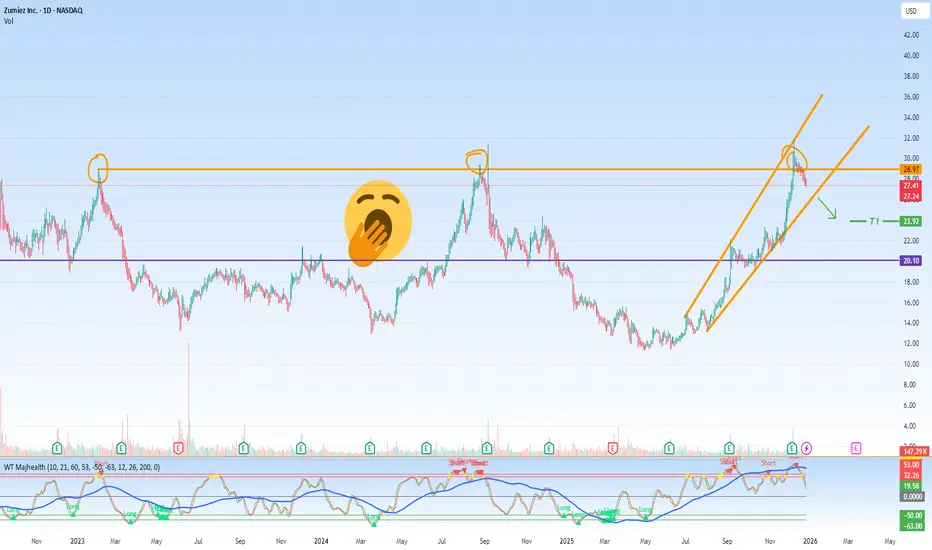This screenshot has height=550, width=932.
Task: Click the 42.00 price scale label
Action: pos(911,35)
